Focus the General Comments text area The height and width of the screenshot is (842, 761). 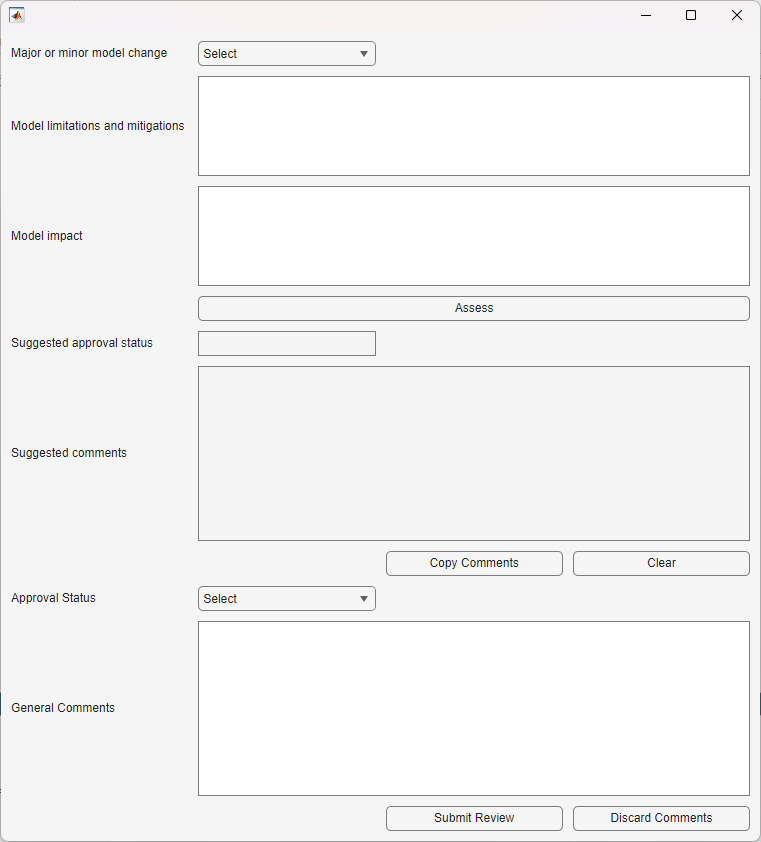pos(473,708)
